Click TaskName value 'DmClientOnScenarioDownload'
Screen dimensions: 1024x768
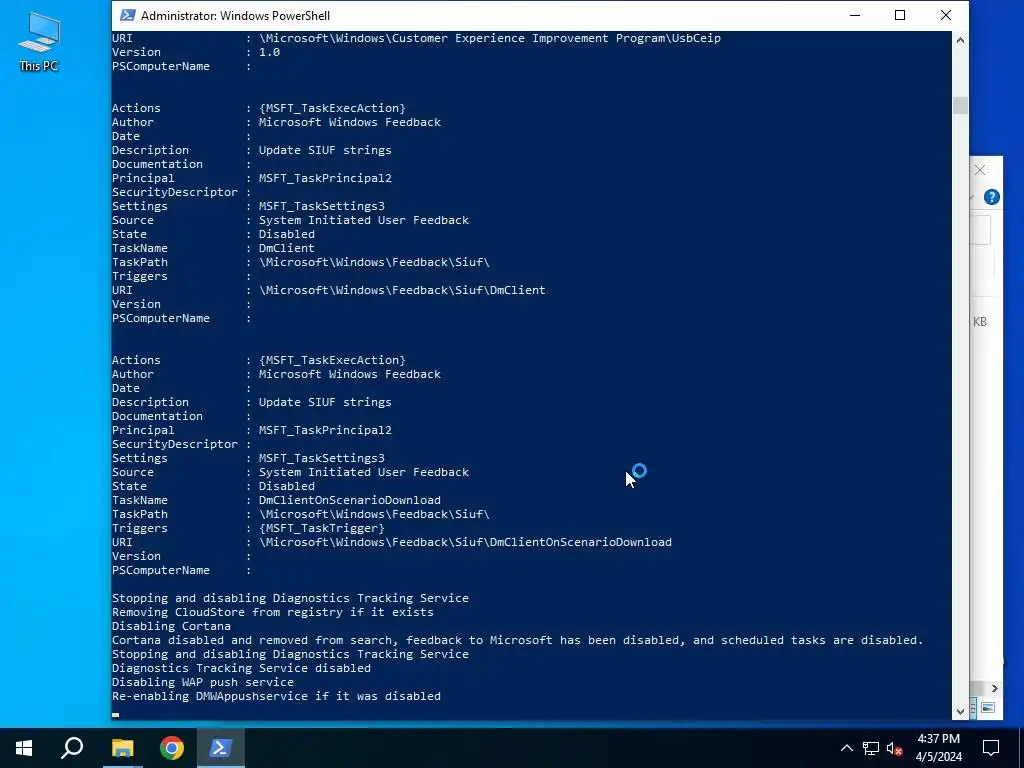(349, 500)
